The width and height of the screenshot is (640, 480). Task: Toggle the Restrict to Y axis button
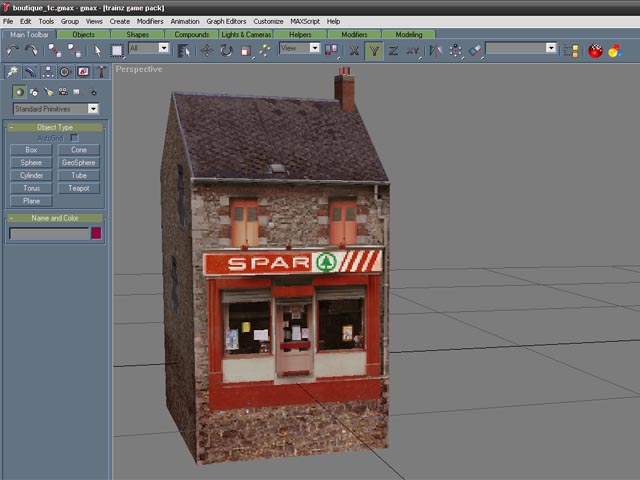coord(373,49)
